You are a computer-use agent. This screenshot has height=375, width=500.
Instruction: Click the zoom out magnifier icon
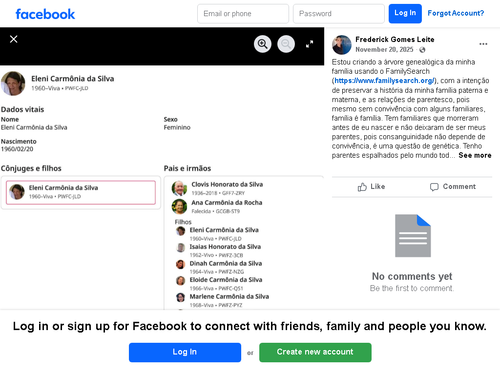click(x=286, y=44)
